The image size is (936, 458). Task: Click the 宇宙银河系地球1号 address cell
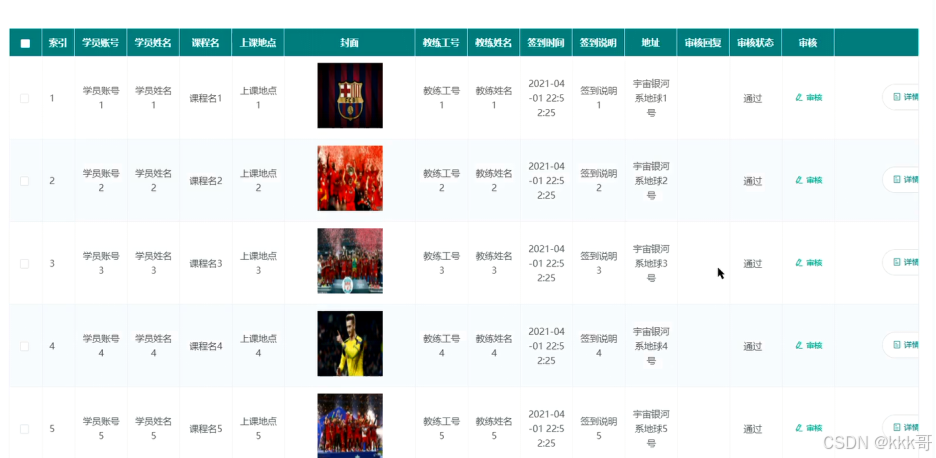(651, 98)
